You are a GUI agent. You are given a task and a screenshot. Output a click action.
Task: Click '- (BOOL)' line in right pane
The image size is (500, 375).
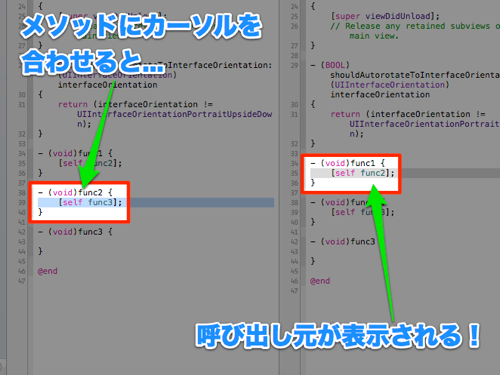pyautogui.click(x=330, y=65)
